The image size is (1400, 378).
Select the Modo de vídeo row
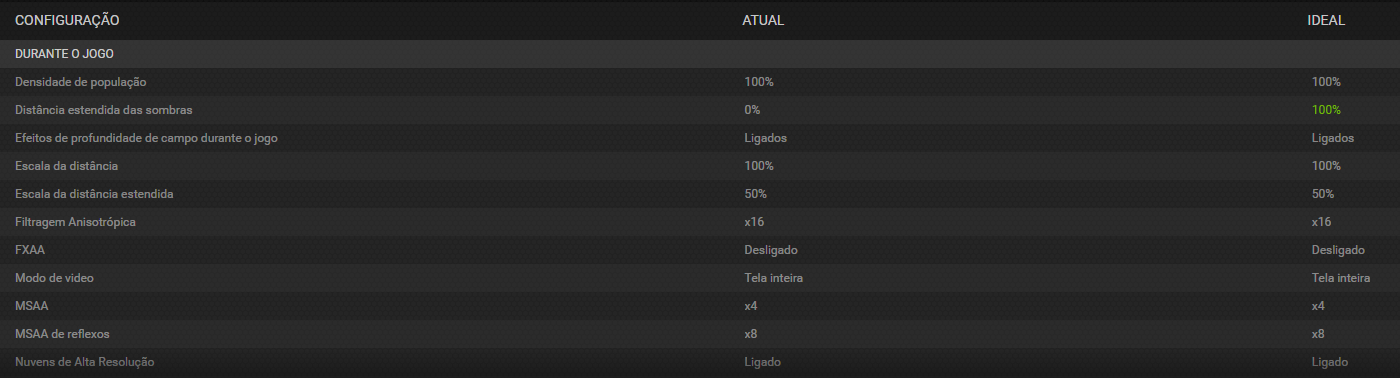(x=700, y=278)
